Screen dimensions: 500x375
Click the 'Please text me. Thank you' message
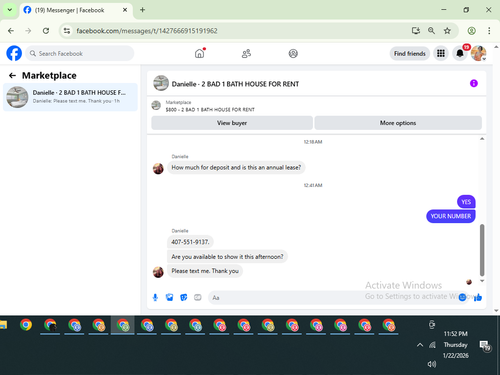point(205,271)
